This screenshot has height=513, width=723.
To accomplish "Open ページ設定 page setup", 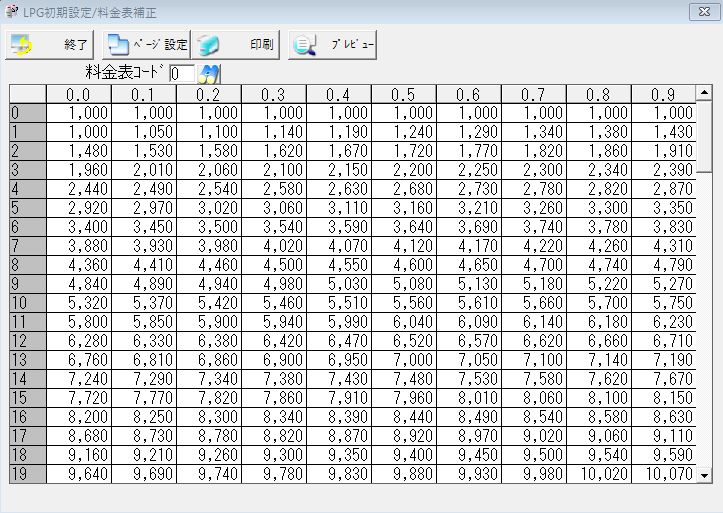I will pos(145,45).
